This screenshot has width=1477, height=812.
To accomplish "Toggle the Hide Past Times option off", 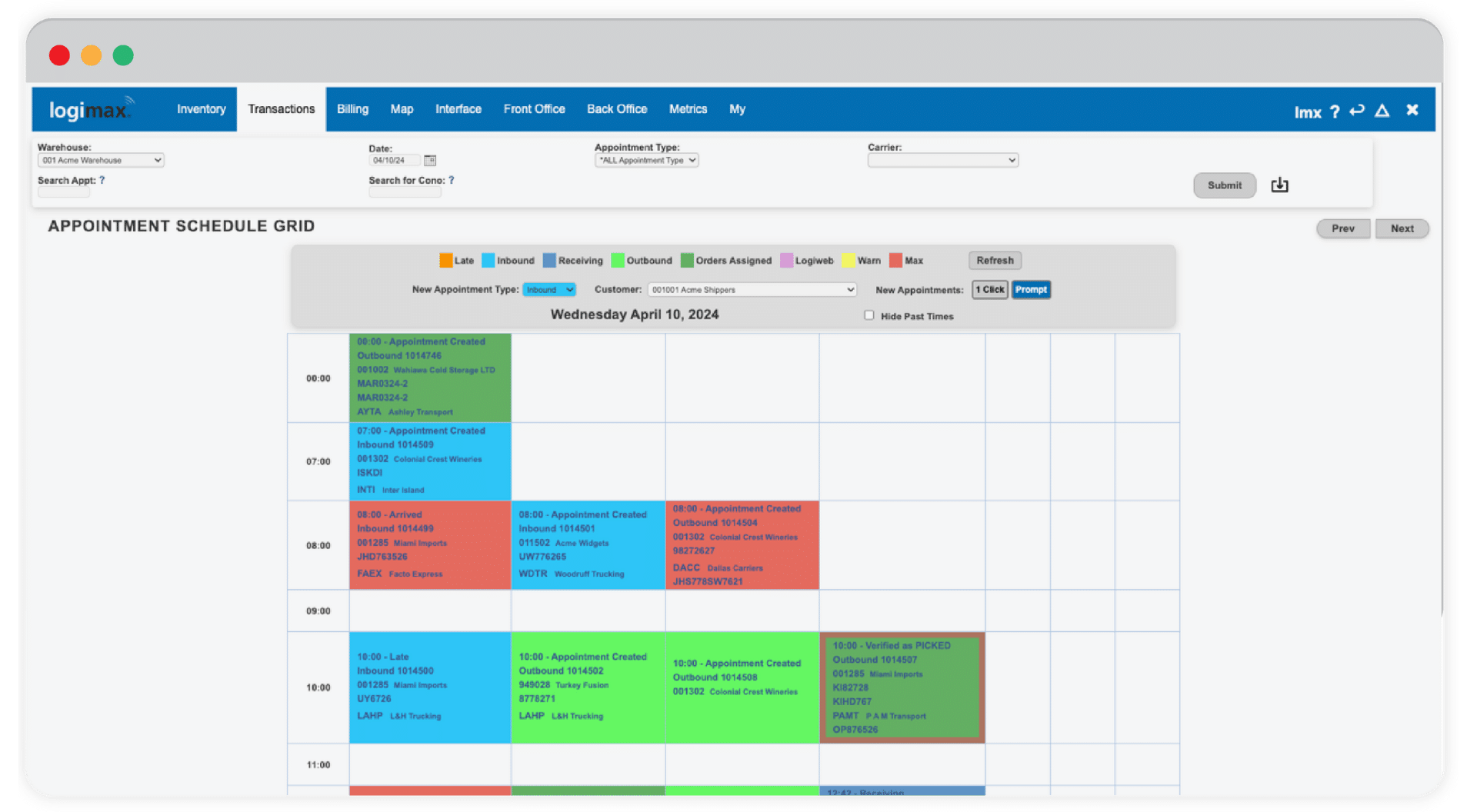I will point(869,314).
